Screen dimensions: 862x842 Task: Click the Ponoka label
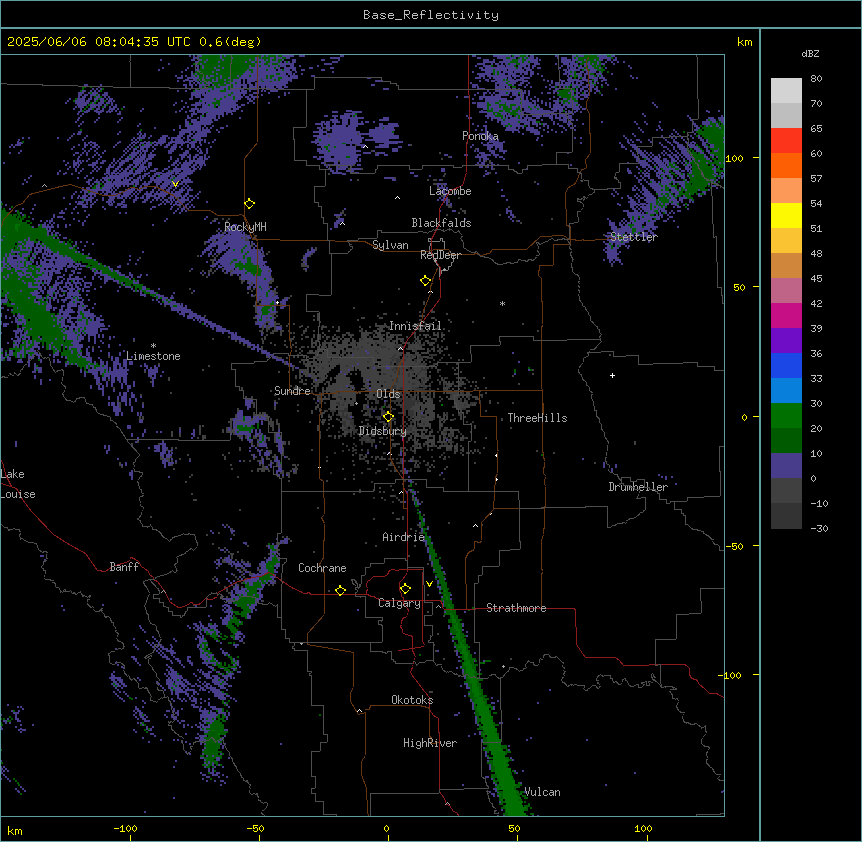click(x=480, y=136)
